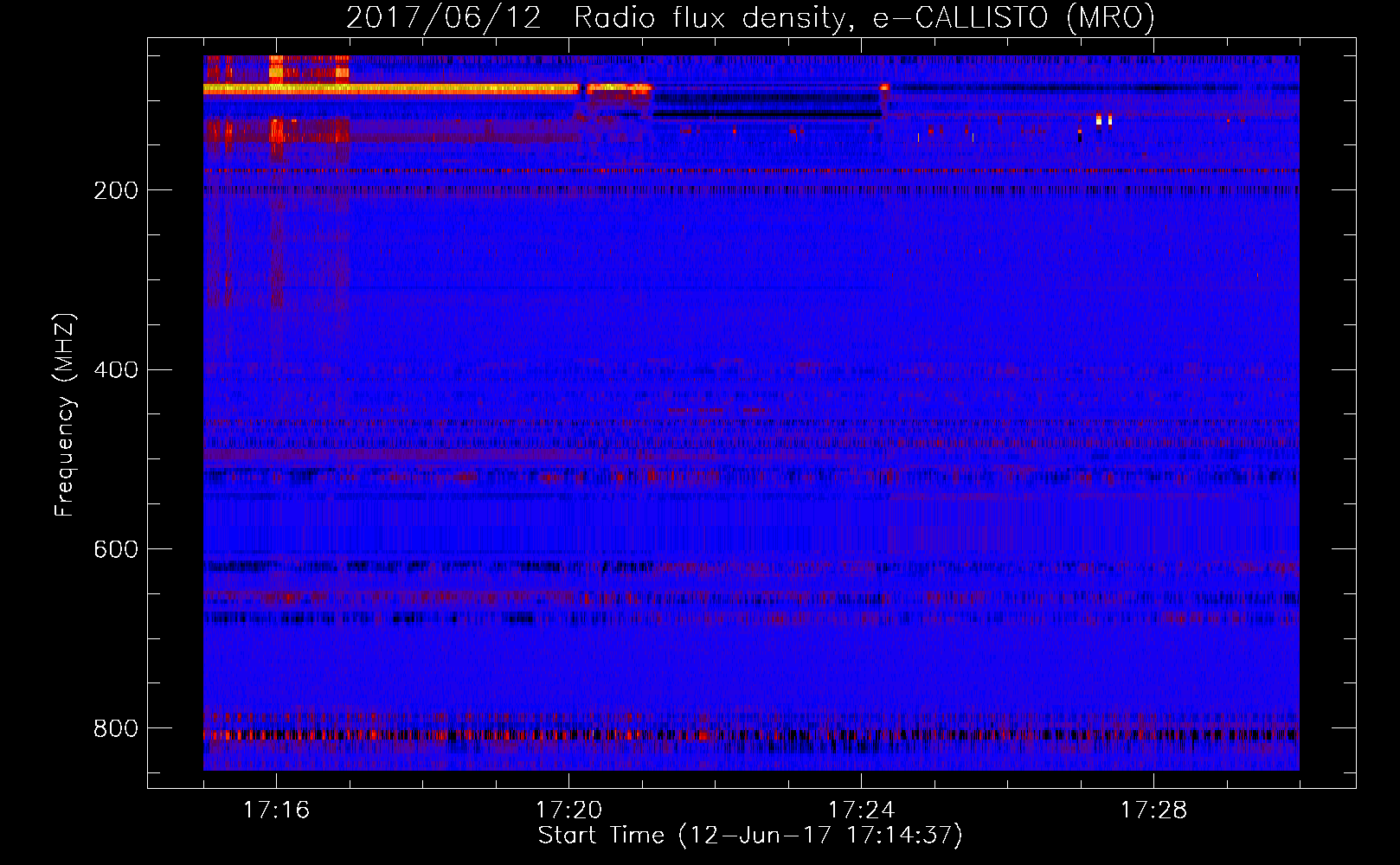Click the 17:28 time tick label

[1153, 810]
